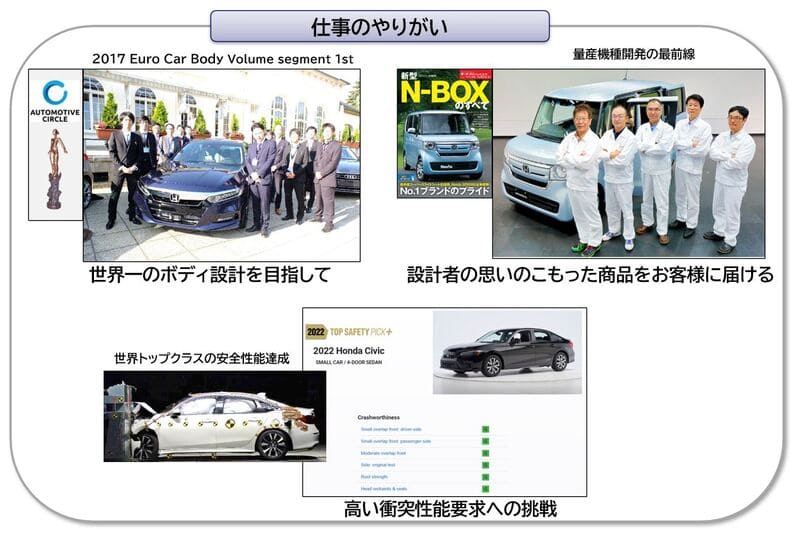Viewport: 800px width, 538px height.
Task: Click the heading 世界トップクラスの安全性能達成
Action: tap(202, 358)
